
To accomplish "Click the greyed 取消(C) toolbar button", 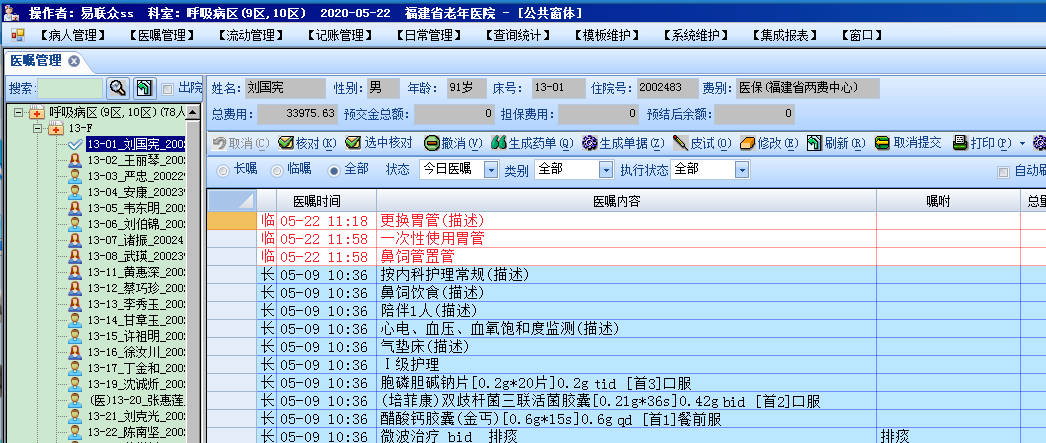I will 241,143.
